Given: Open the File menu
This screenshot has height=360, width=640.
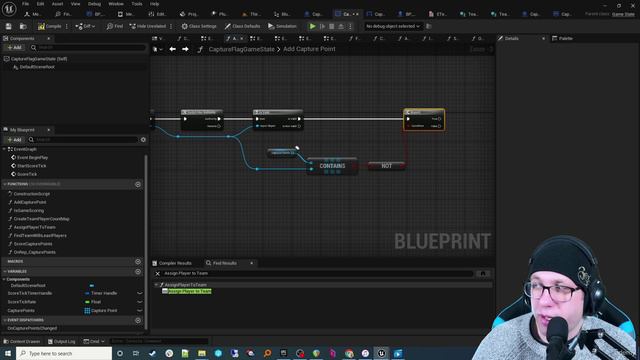Looking at the screenshot, I should [25, 4].
